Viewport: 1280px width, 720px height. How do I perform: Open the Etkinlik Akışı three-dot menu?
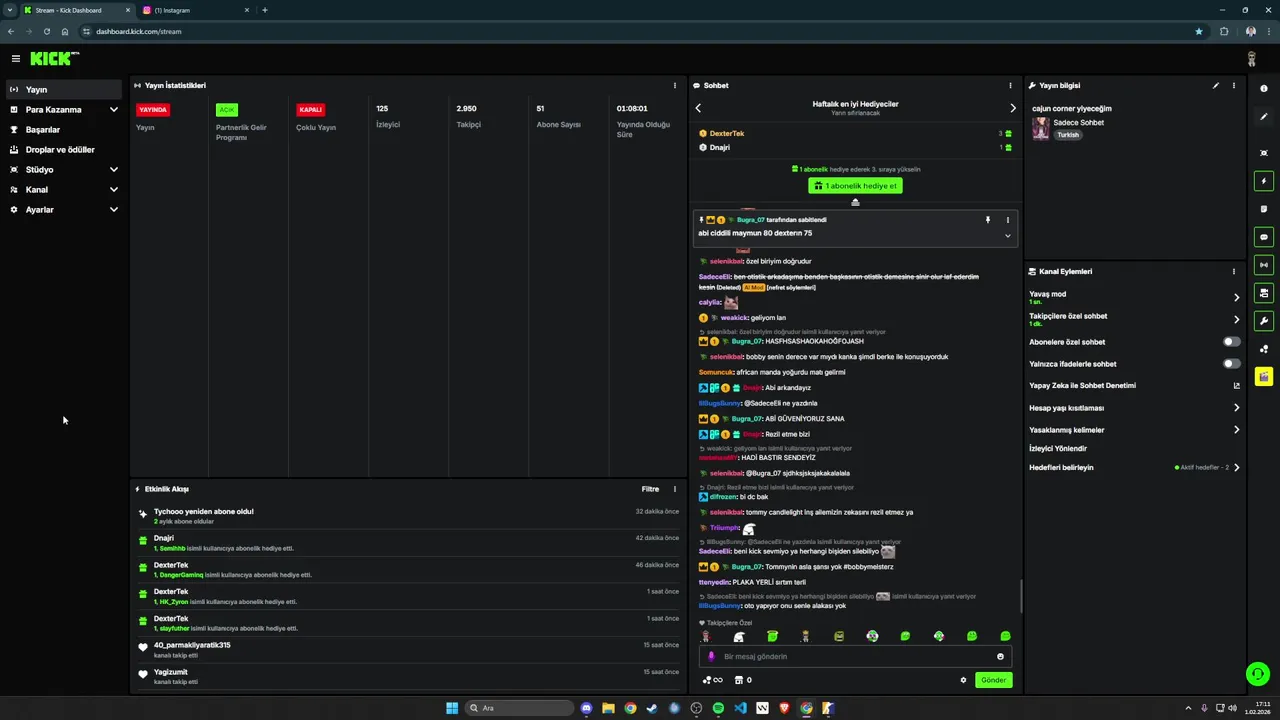(x=675, y=489)
